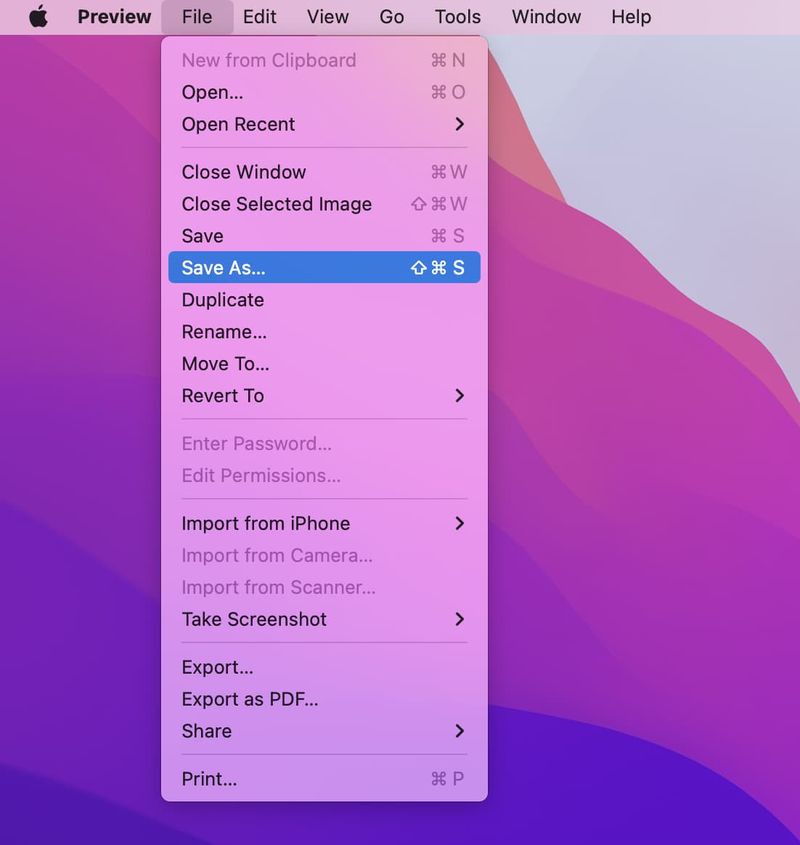The width and height of the screenshot is (800, 845).
Task: Select Enter Password... item
Action: pyautogui.click(x=324, y=444)
